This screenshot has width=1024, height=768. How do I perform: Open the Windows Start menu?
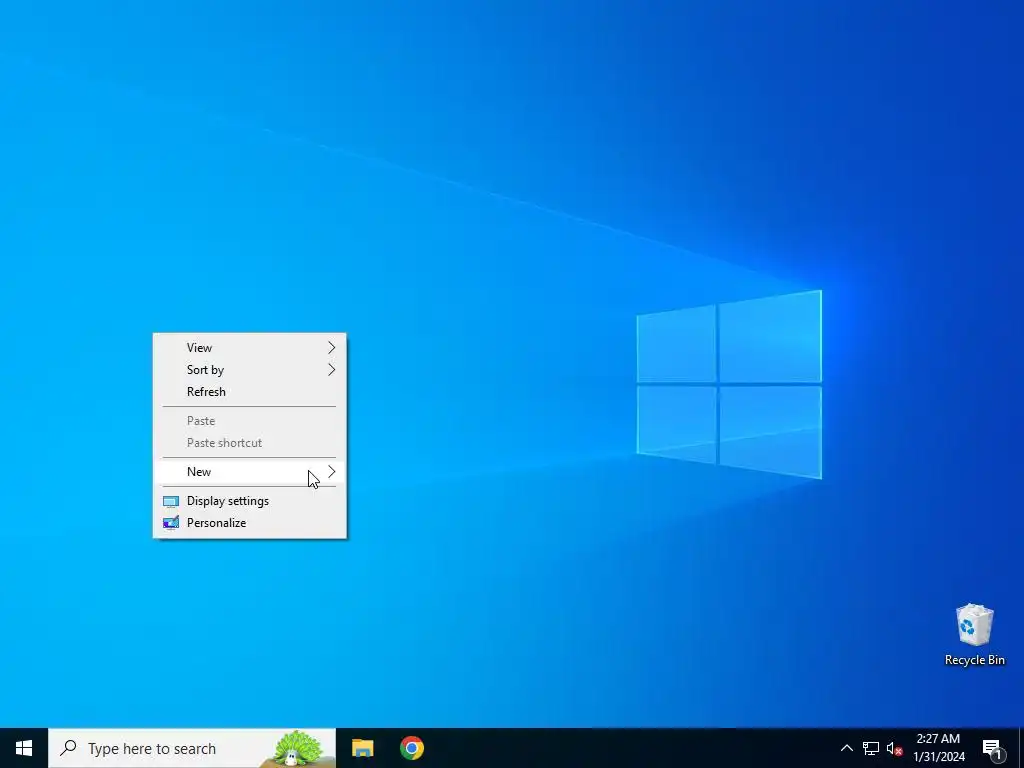pos(24,748)
